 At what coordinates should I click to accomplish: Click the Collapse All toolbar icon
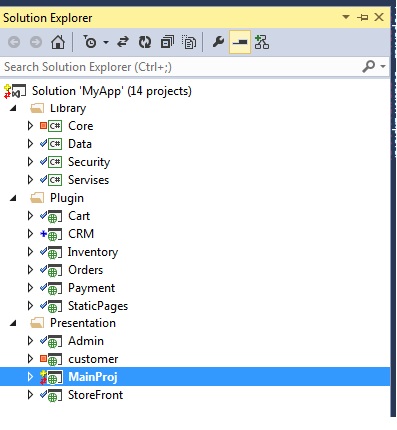pos(167,42)
